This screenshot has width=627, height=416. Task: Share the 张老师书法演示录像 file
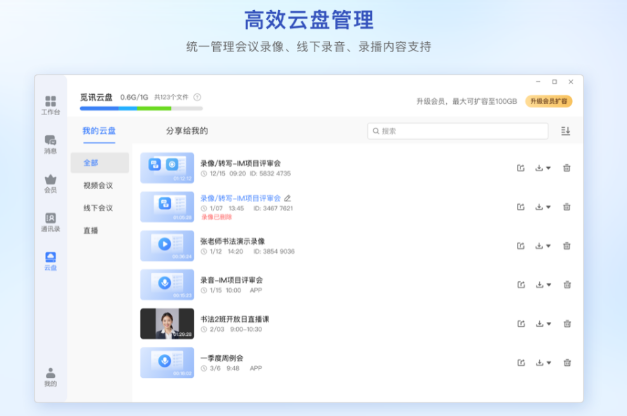pos(521,246)
